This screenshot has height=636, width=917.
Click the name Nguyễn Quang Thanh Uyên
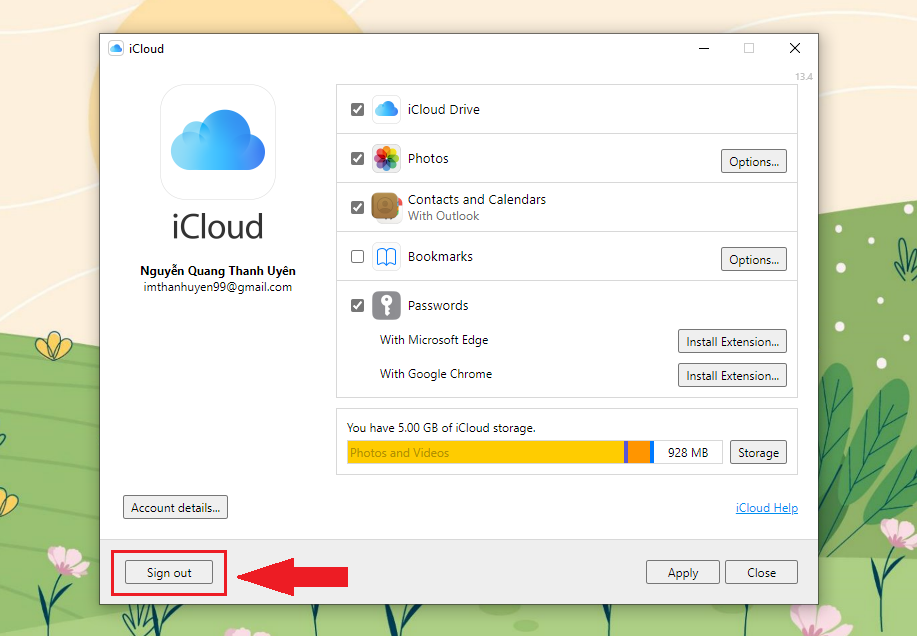(x=218, y=271)
